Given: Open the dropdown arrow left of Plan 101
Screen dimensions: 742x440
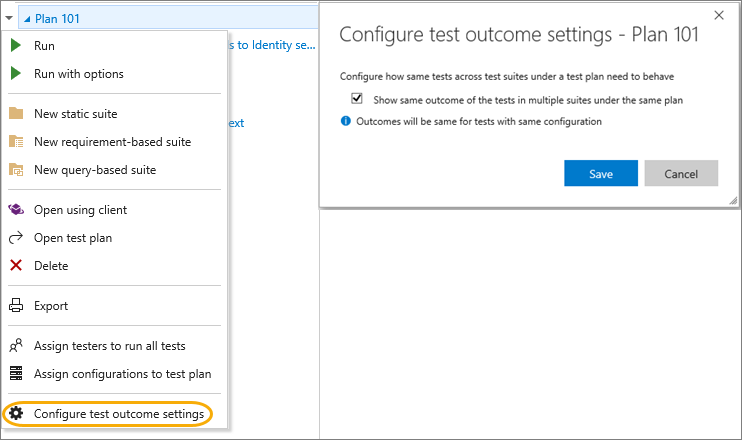Looking at the screenshot, I should click(9, 18).
